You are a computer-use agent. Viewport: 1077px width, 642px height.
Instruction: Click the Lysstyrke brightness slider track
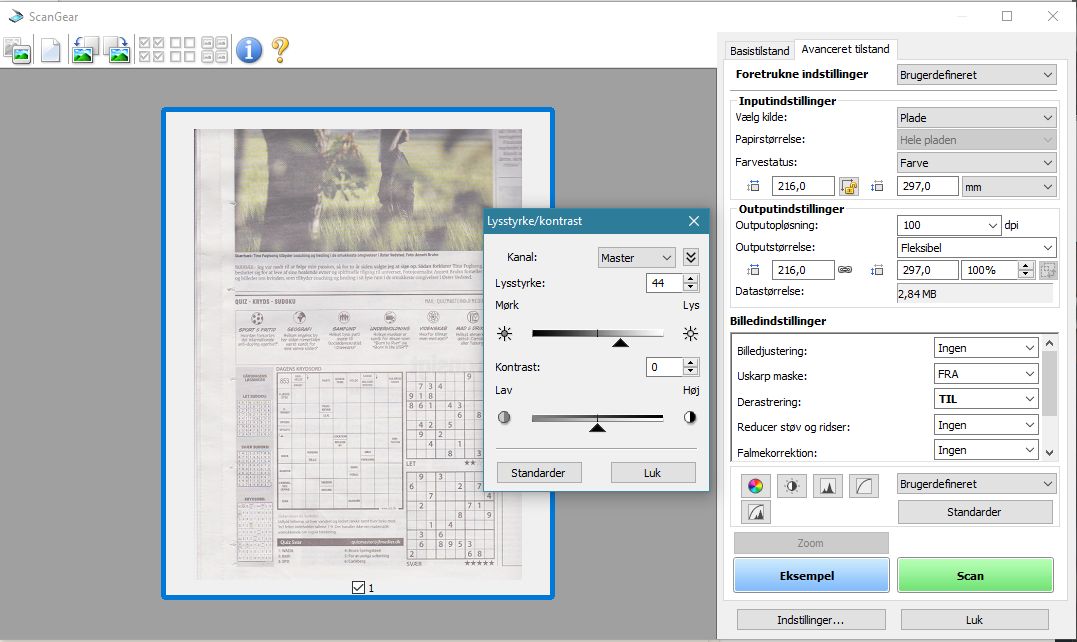597,333
